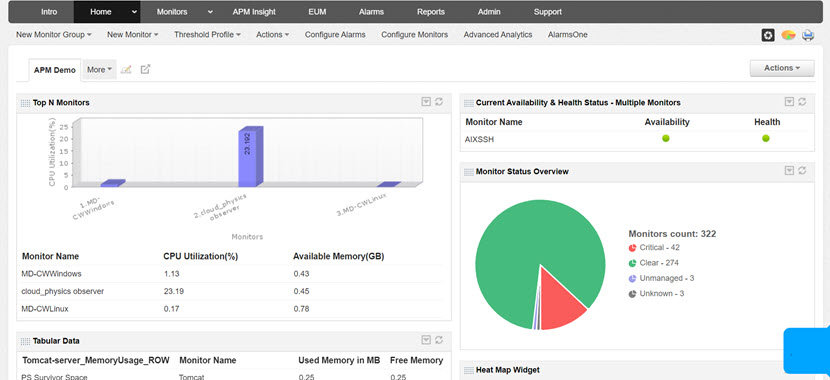Open Current Availability widget options dropdown
830x380 pixels.
point(789,102)
